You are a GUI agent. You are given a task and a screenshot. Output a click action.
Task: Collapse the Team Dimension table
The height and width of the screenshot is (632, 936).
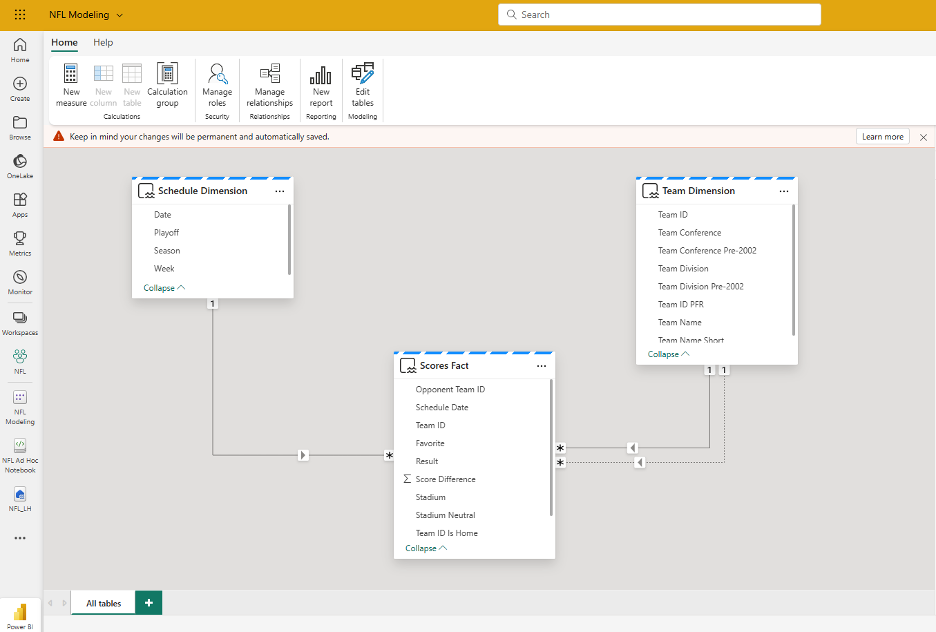point(669,354)
